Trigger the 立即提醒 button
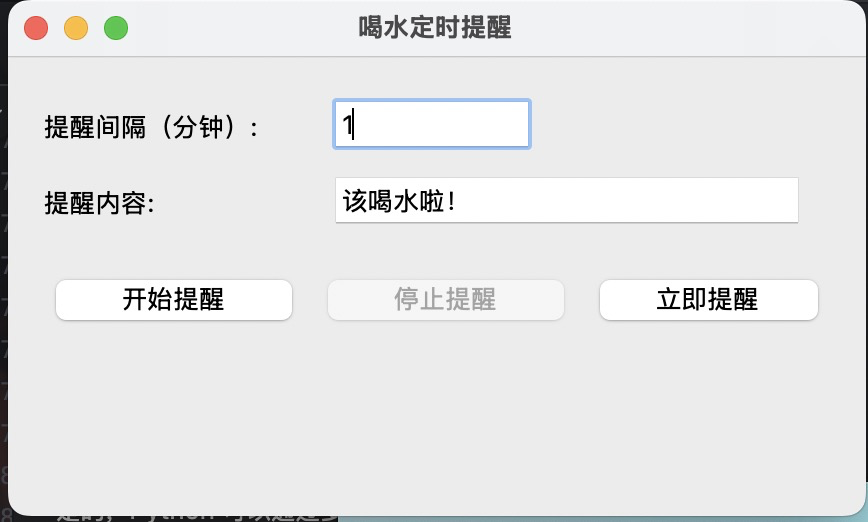This screenshot has height=522, width=868. (709, 299)
